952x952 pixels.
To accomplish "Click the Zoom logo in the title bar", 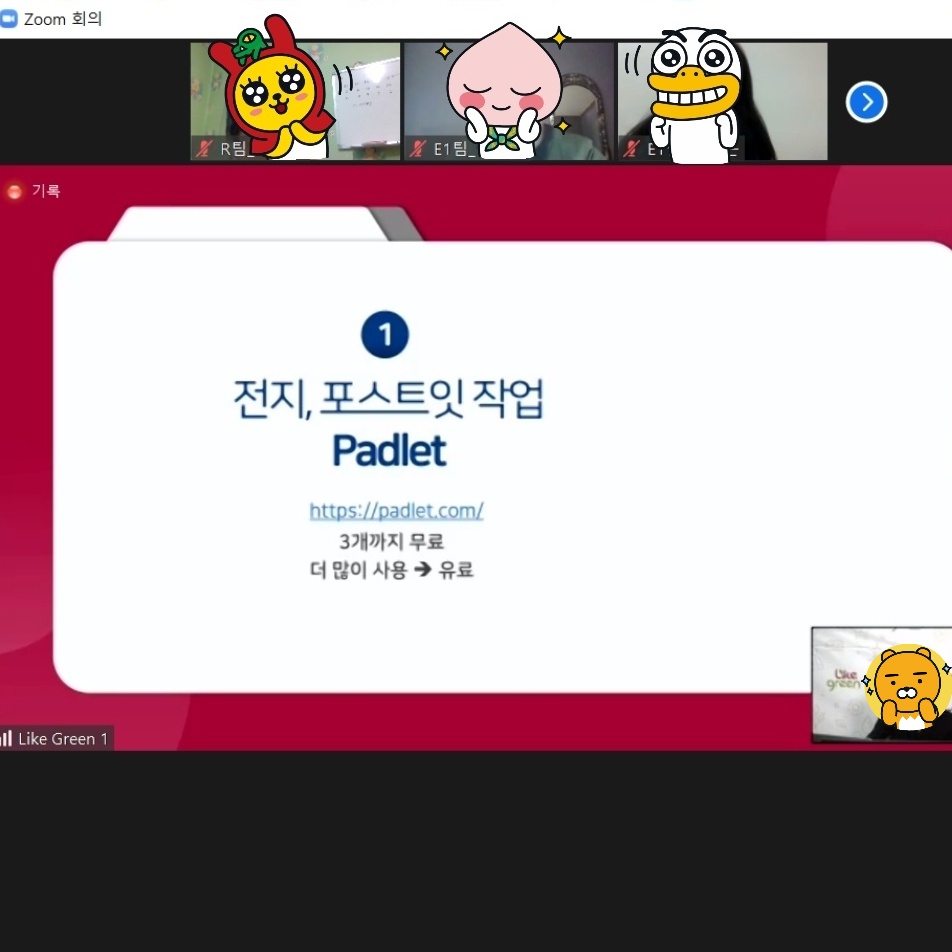I will pyautogui.click(x=8, y=19).
